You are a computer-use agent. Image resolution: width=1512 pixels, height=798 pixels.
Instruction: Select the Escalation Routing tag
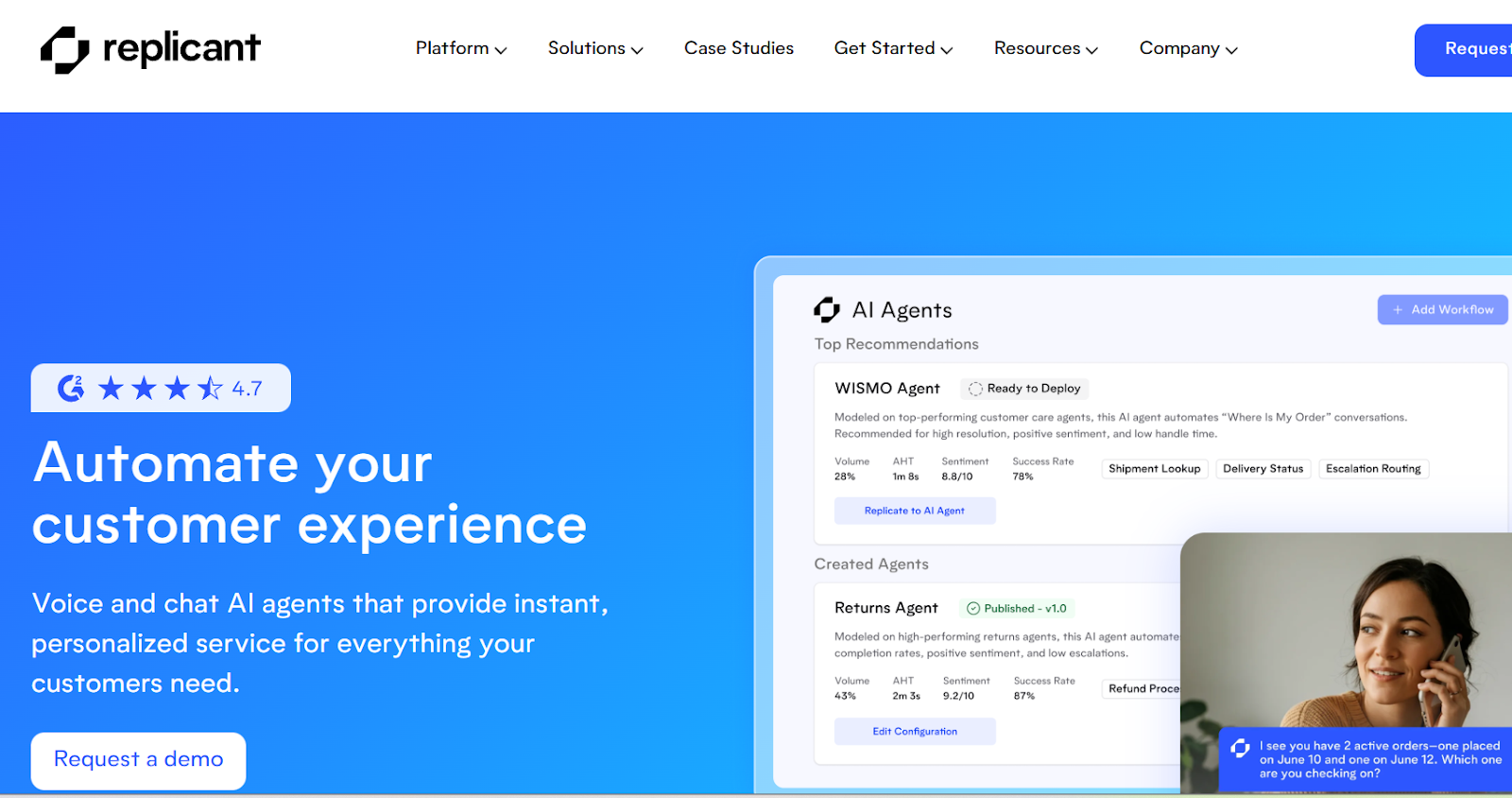click(x=1373, y=469)
